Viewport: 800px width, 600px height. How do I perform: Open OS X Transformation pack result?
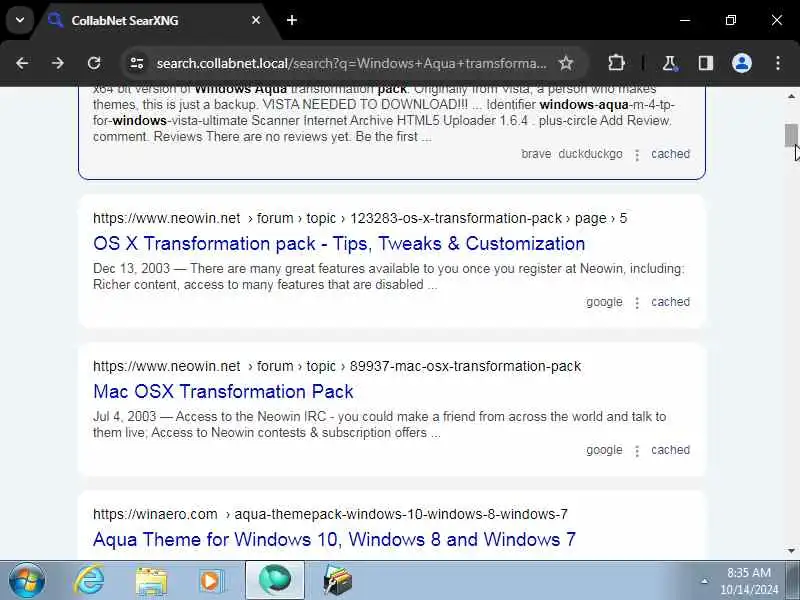(339, 243)
